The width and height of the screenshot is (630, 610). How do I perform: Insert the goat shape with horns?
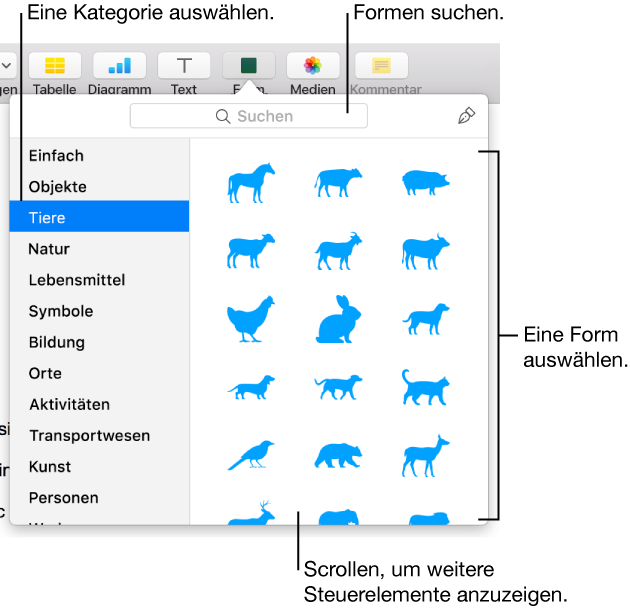click(338, 250)
